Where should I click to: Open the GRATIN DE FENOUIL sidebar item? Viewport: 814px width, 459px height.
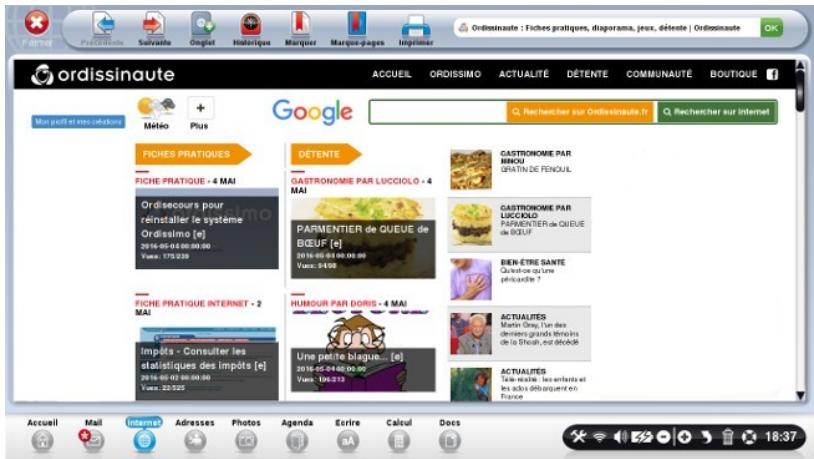pos(519,170)
